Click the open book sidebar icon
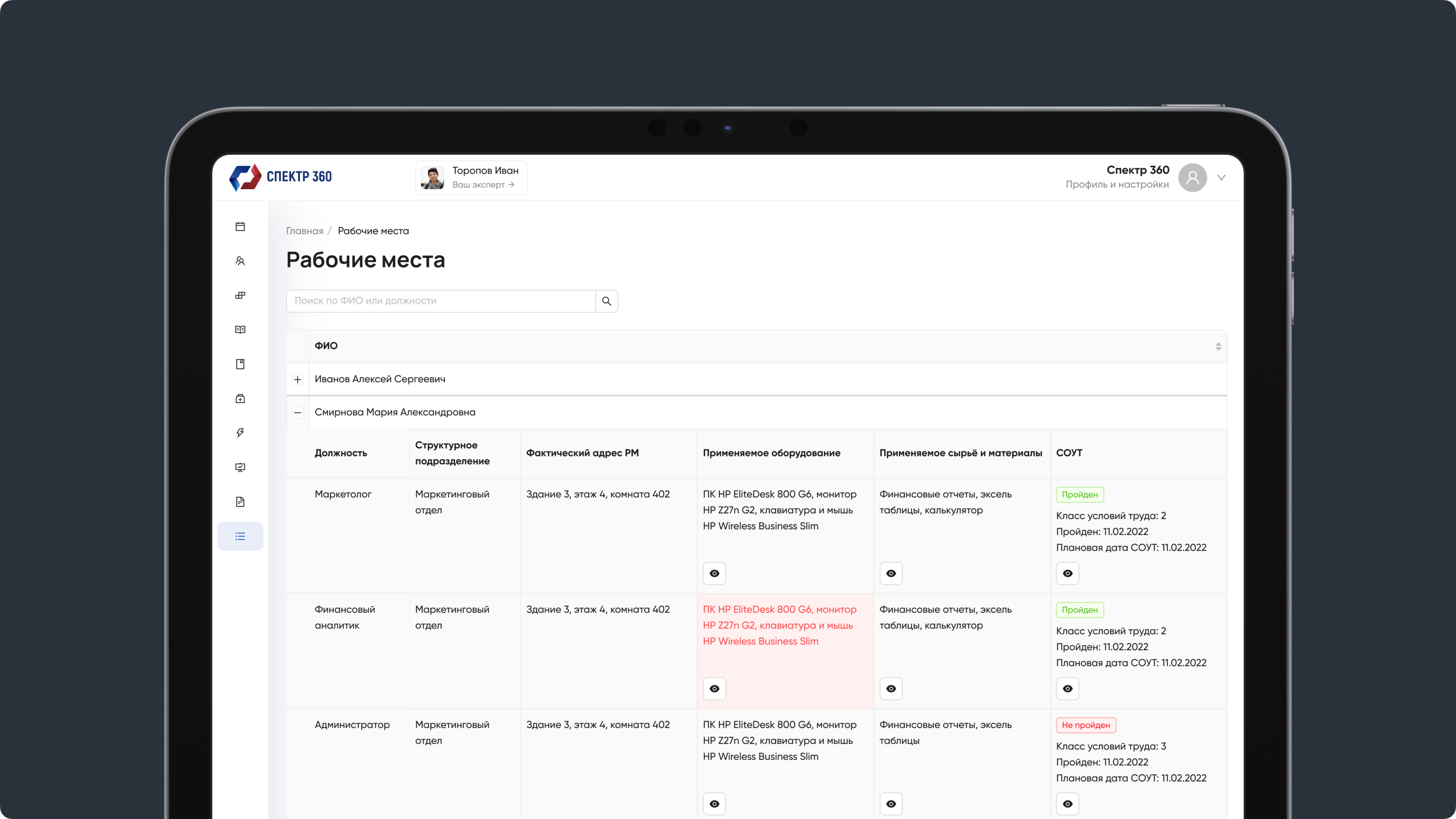 (240, 329)
